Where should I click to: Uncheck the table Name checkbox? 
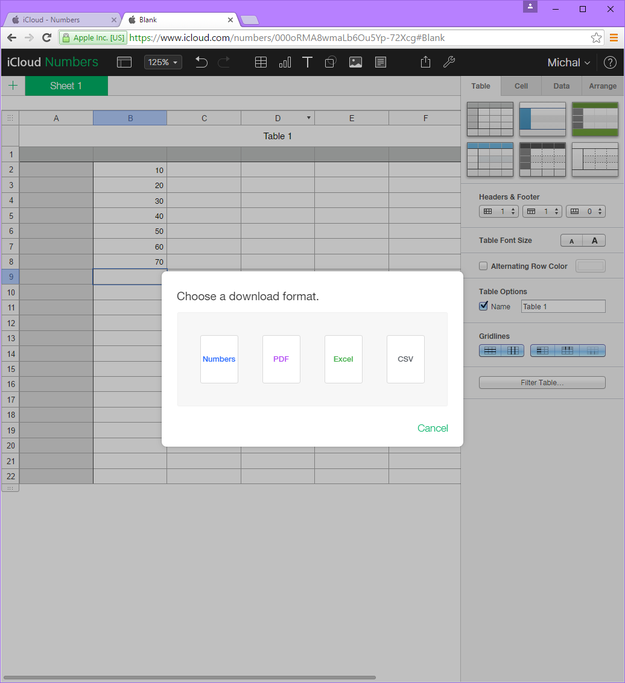(x=483, y=306)
